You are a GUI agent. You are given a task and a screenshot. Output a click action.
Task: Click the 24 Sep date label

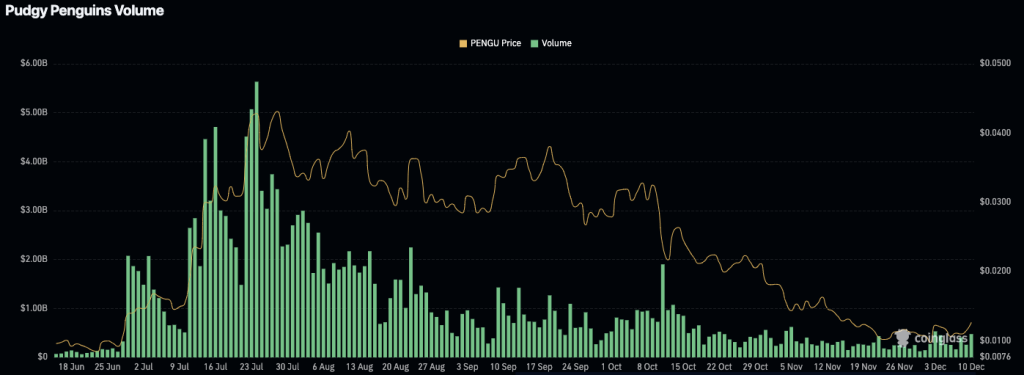[x=576, y=367]
